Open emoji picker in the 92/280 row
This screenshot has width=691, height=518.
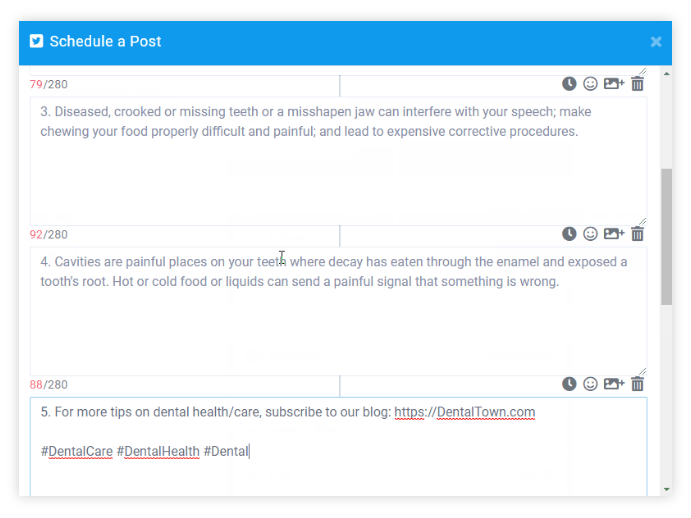coord(590,234)
